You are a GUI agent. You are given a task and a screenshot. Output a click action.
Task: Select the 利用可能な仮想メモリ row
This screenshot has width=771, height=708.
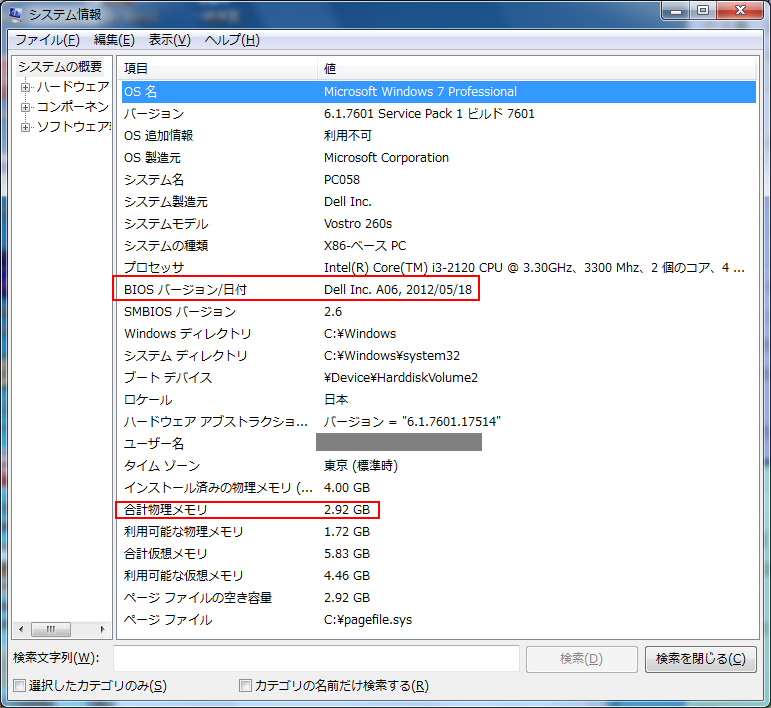(439, 576)
